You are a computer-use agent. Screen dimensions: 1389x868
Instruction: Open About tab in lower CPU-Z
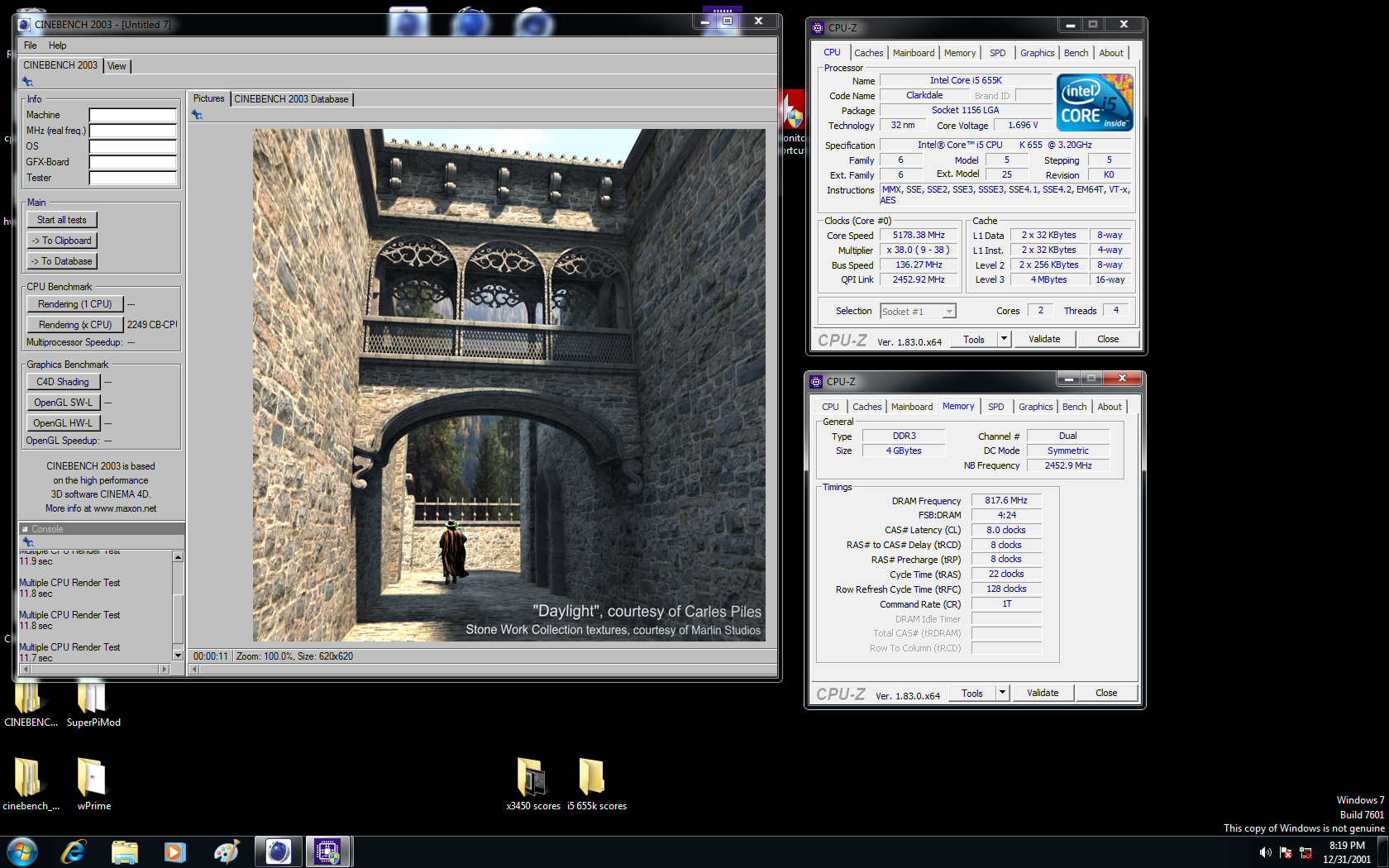(1110, 407)
